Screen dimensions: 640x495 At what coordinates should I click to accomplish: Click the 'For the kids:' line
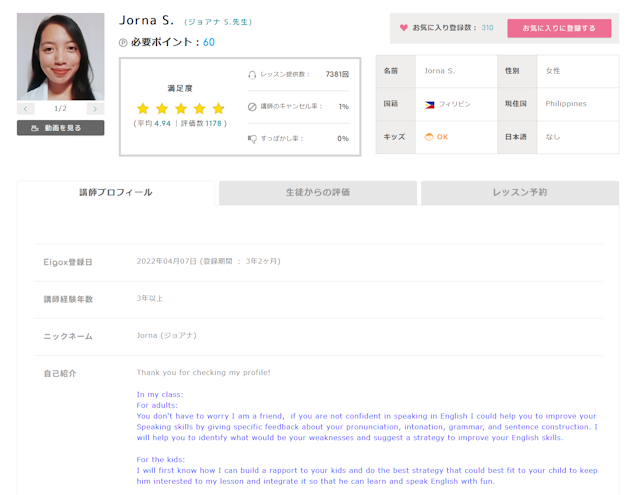coord(160,459)
